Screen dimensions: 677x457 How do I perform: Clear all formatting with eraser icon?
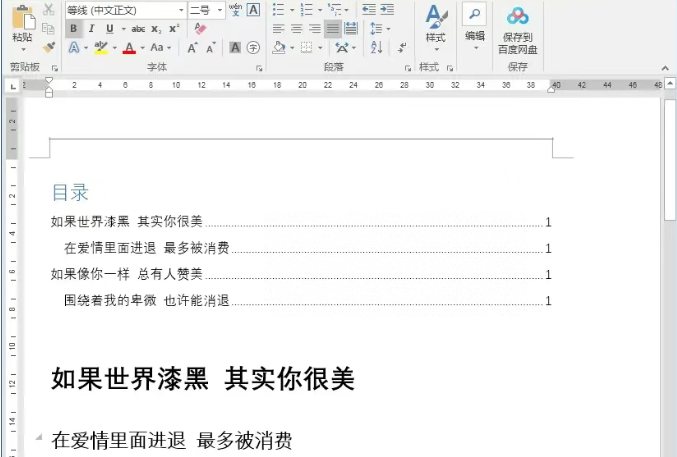click(200, 29)
